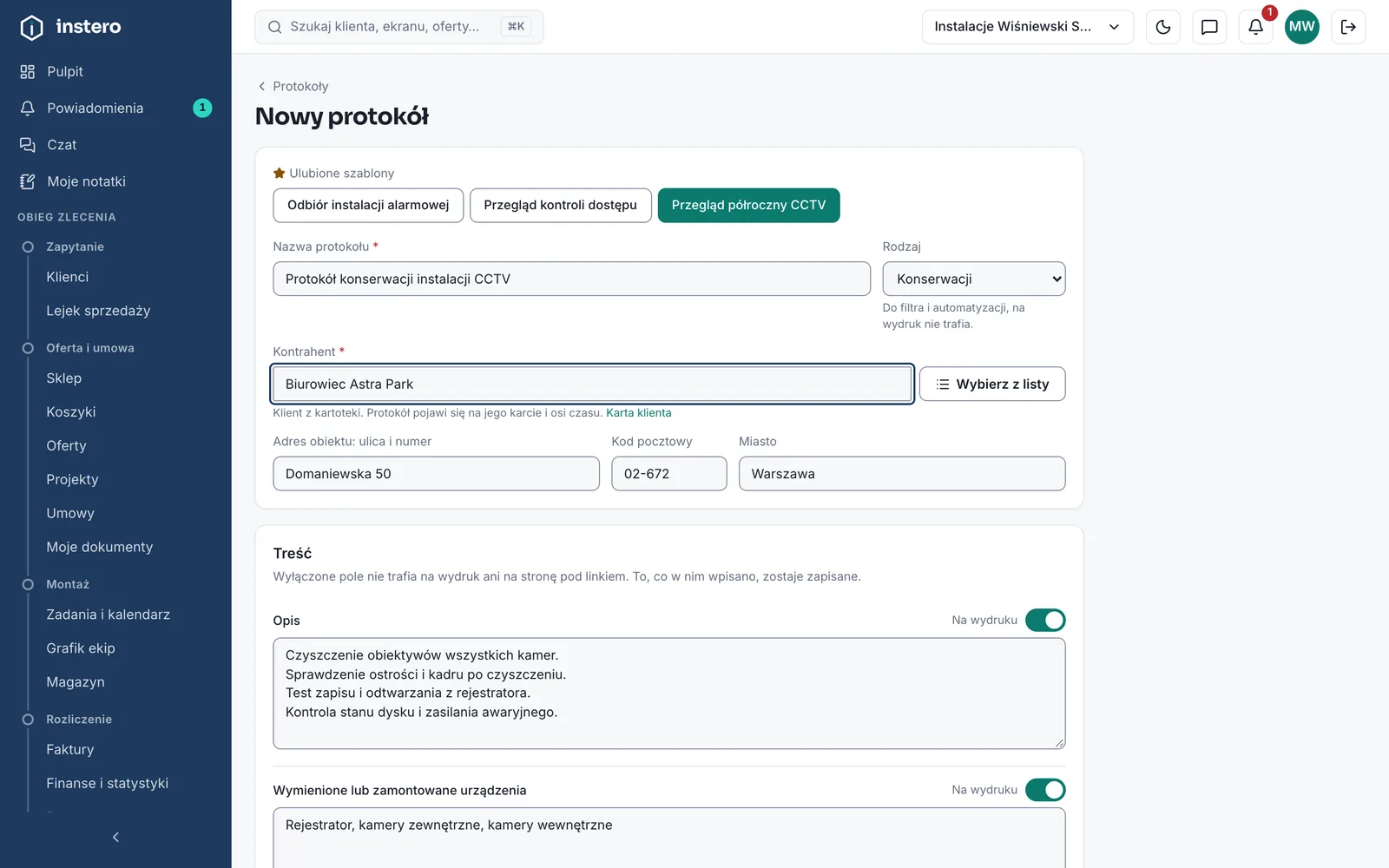Open messages speech bubble in top bar
This screenshot has width=1389, height=868.
[x=1209, y=27]
